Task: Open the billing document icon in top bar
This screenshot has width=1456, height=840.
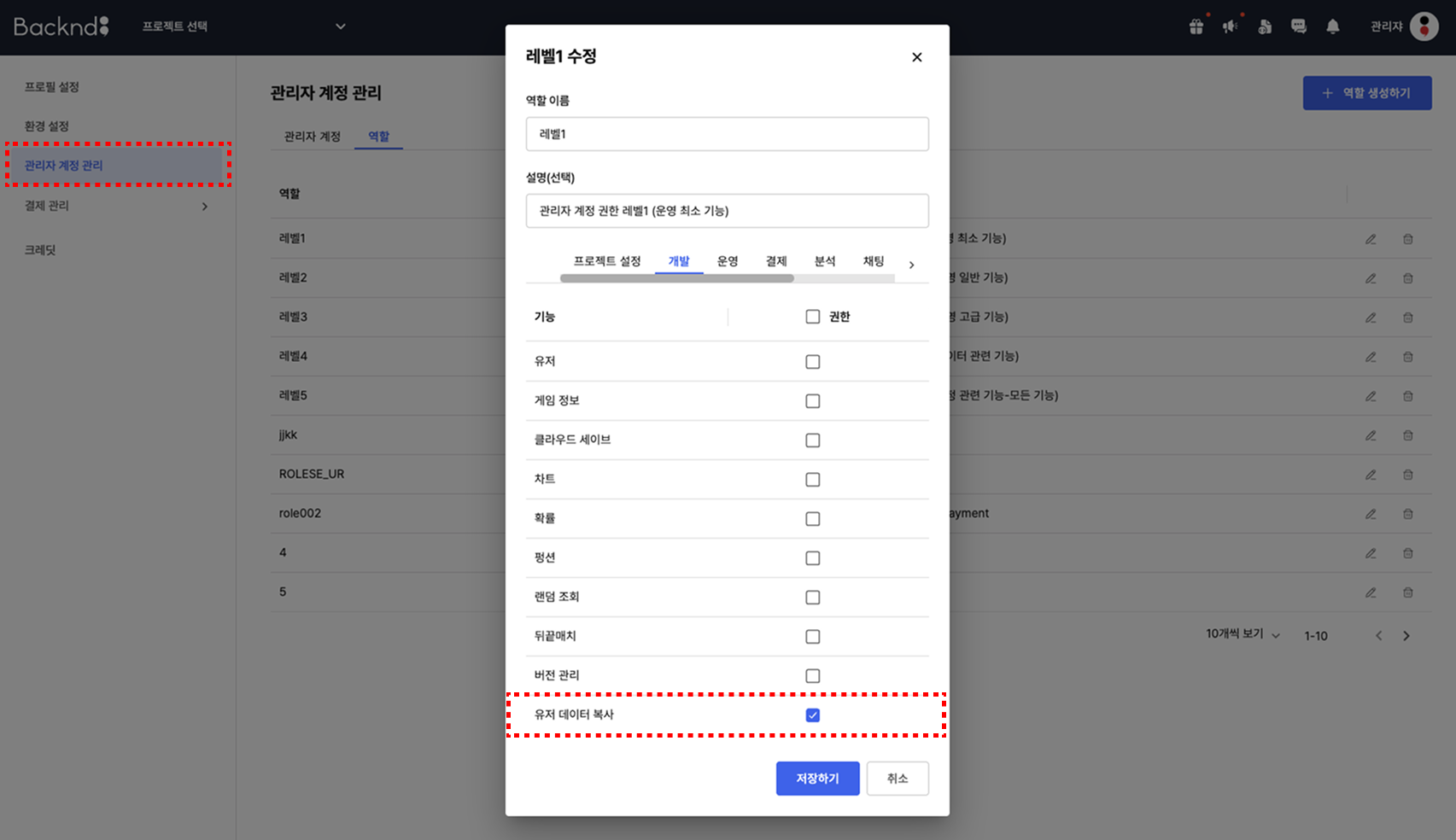Action: 1265,26
